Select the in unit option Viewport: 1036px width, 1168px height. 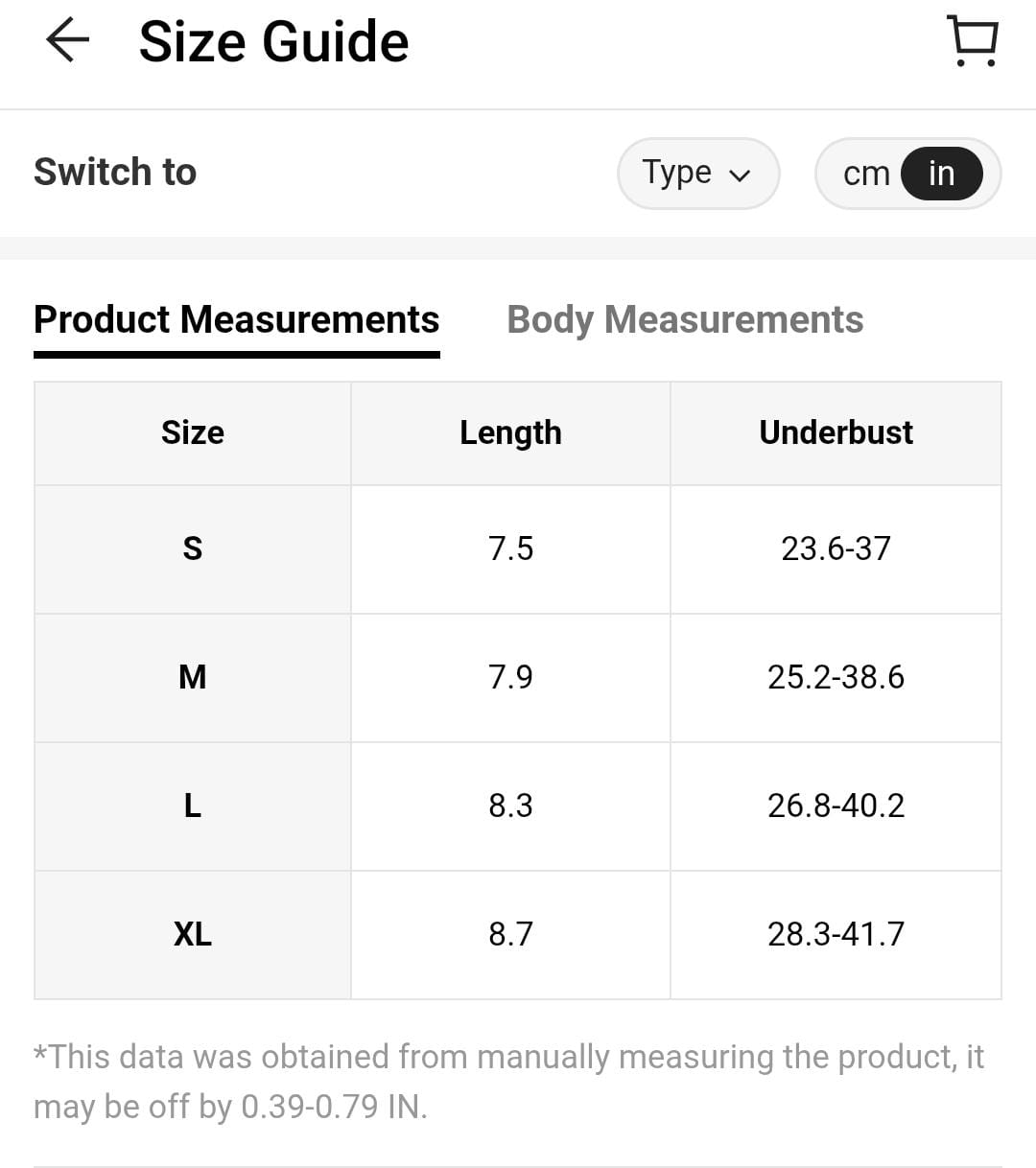point(941,174)
